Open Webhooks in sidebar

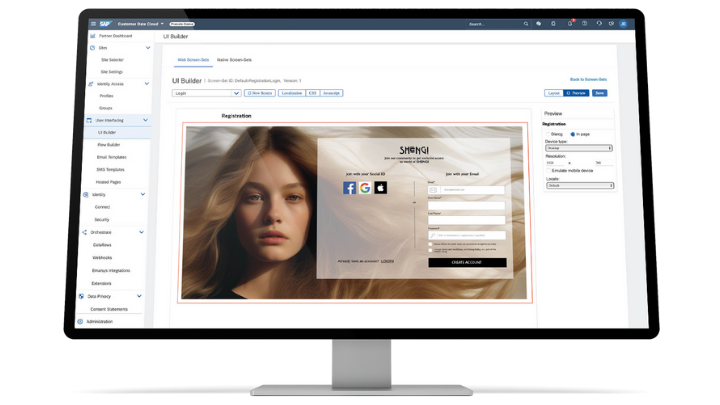[x=102, y=258]
